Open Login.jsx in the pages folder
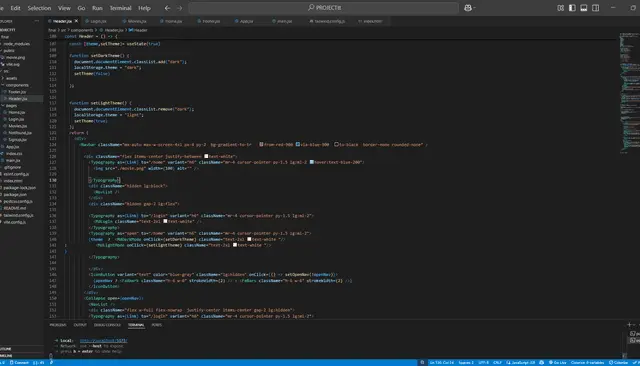The height and width of the screenshot is (366, 640). (16, 119)
